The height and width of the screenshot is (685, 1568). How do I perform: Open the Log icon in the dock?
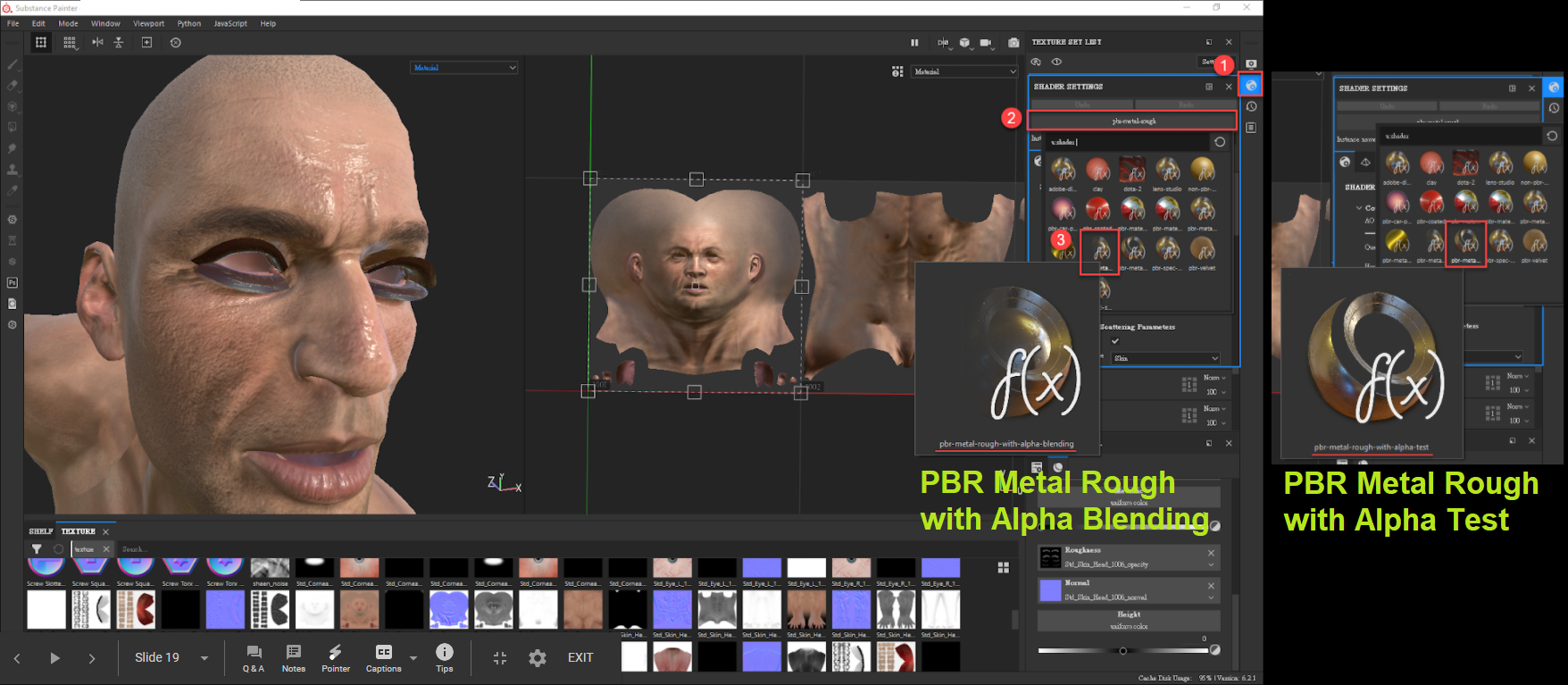pyautogui.click(x=1251, y=128)
